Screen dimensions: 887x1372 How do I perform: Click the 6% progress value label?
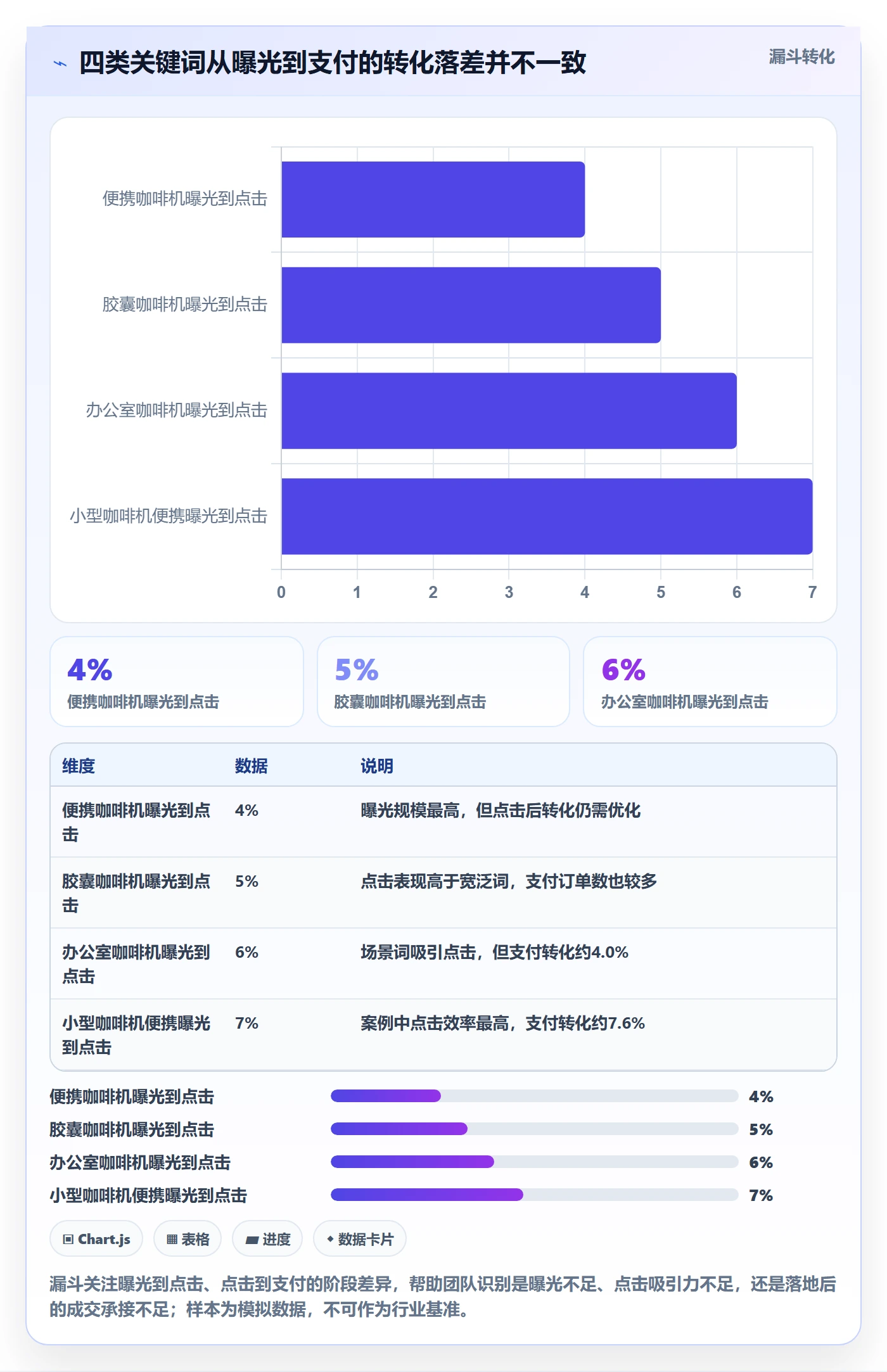click(x=761, y=1162)
